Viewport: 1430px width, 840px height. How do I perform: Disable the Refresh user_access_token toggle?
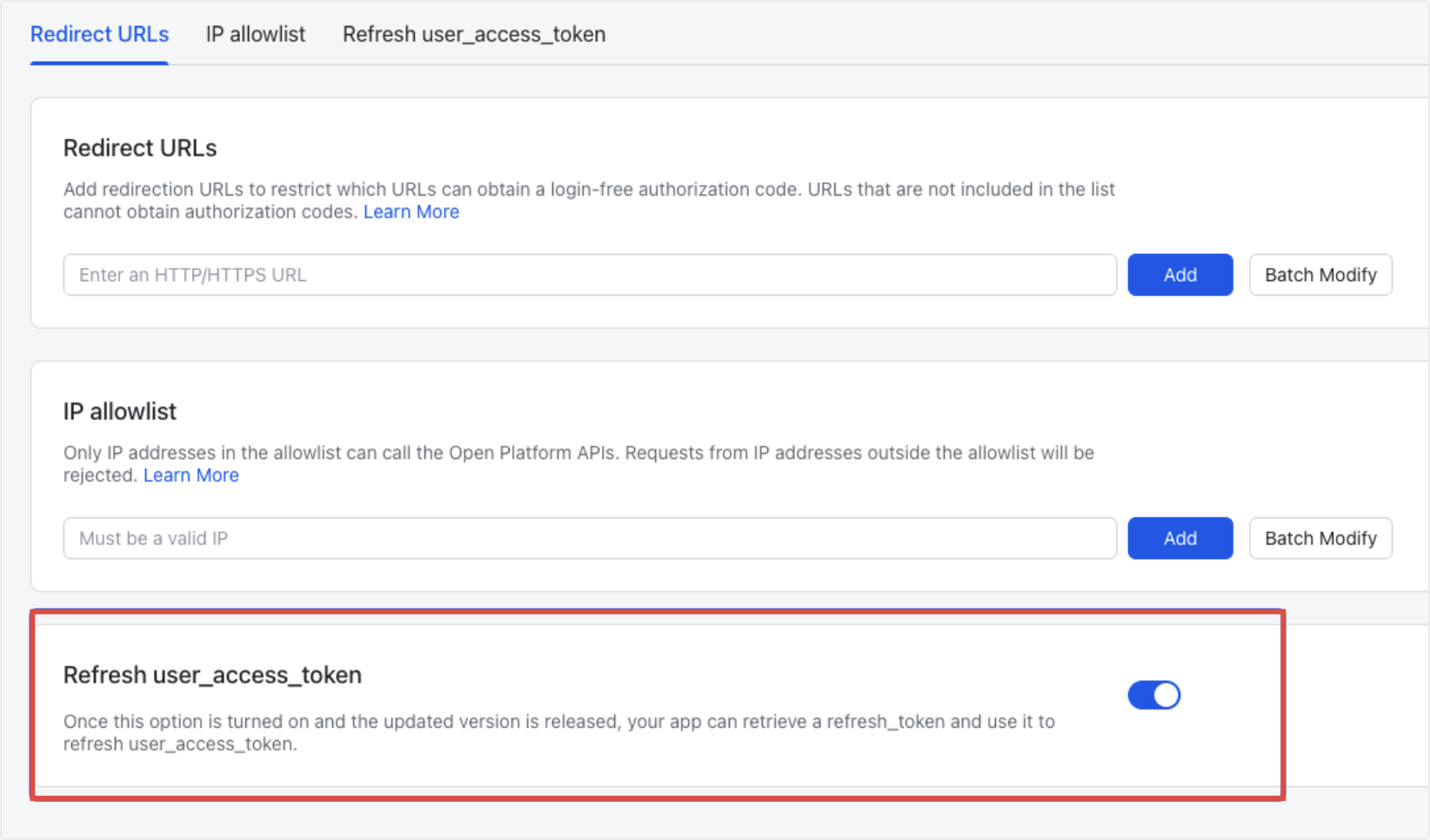[x=1153, y=695]
